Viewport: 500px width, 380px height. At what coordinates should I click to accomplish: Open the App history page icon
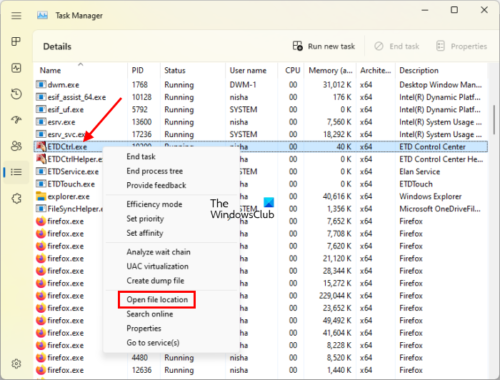[16, 94]
